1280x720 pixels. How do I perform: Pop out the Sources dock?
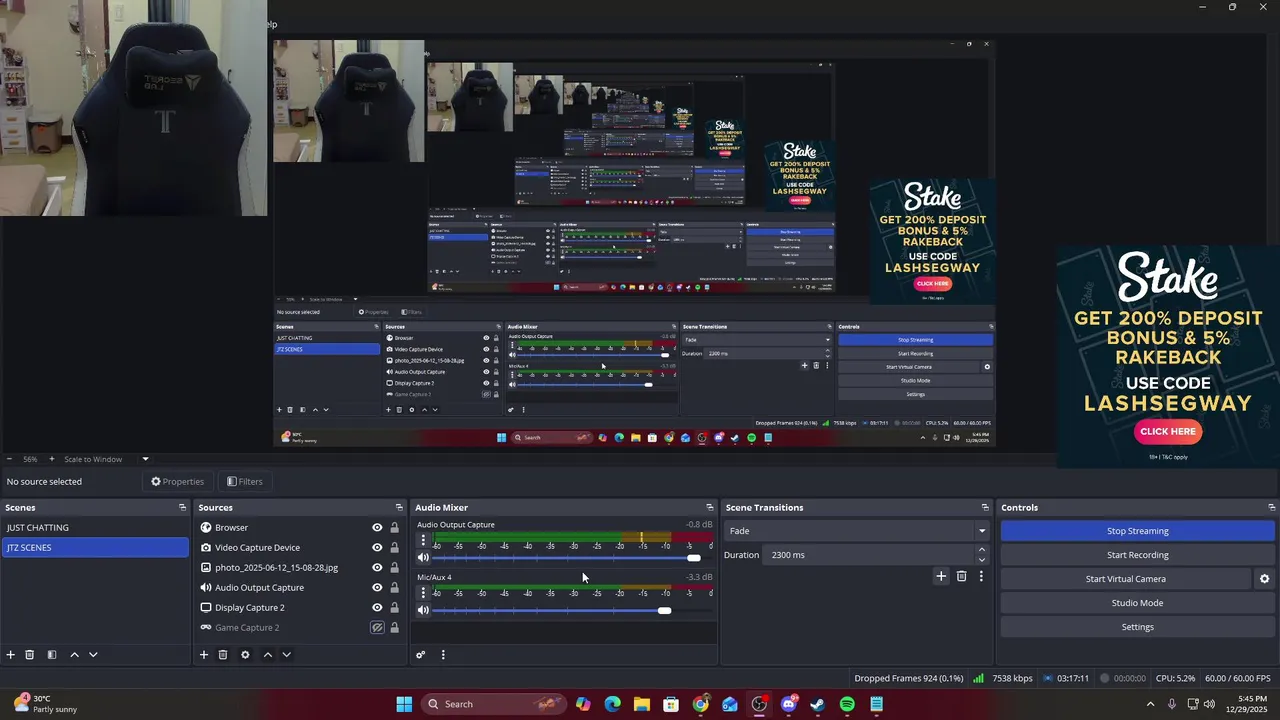coord(399,508)
